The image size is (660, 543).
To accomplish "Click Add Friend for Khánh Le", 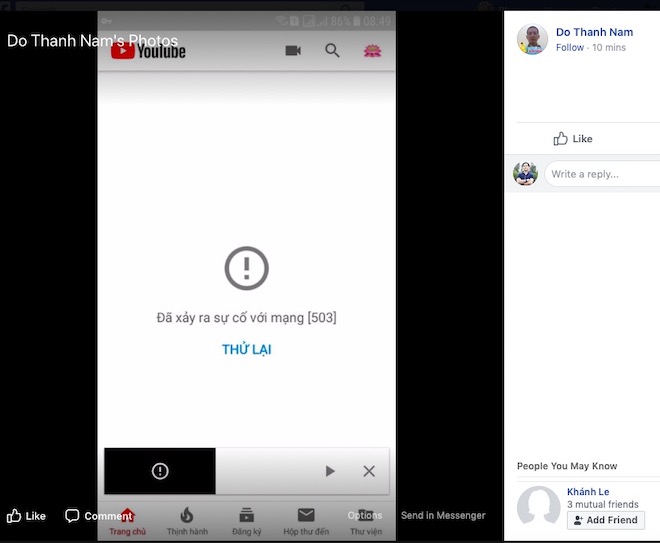I will pos(606,520).
